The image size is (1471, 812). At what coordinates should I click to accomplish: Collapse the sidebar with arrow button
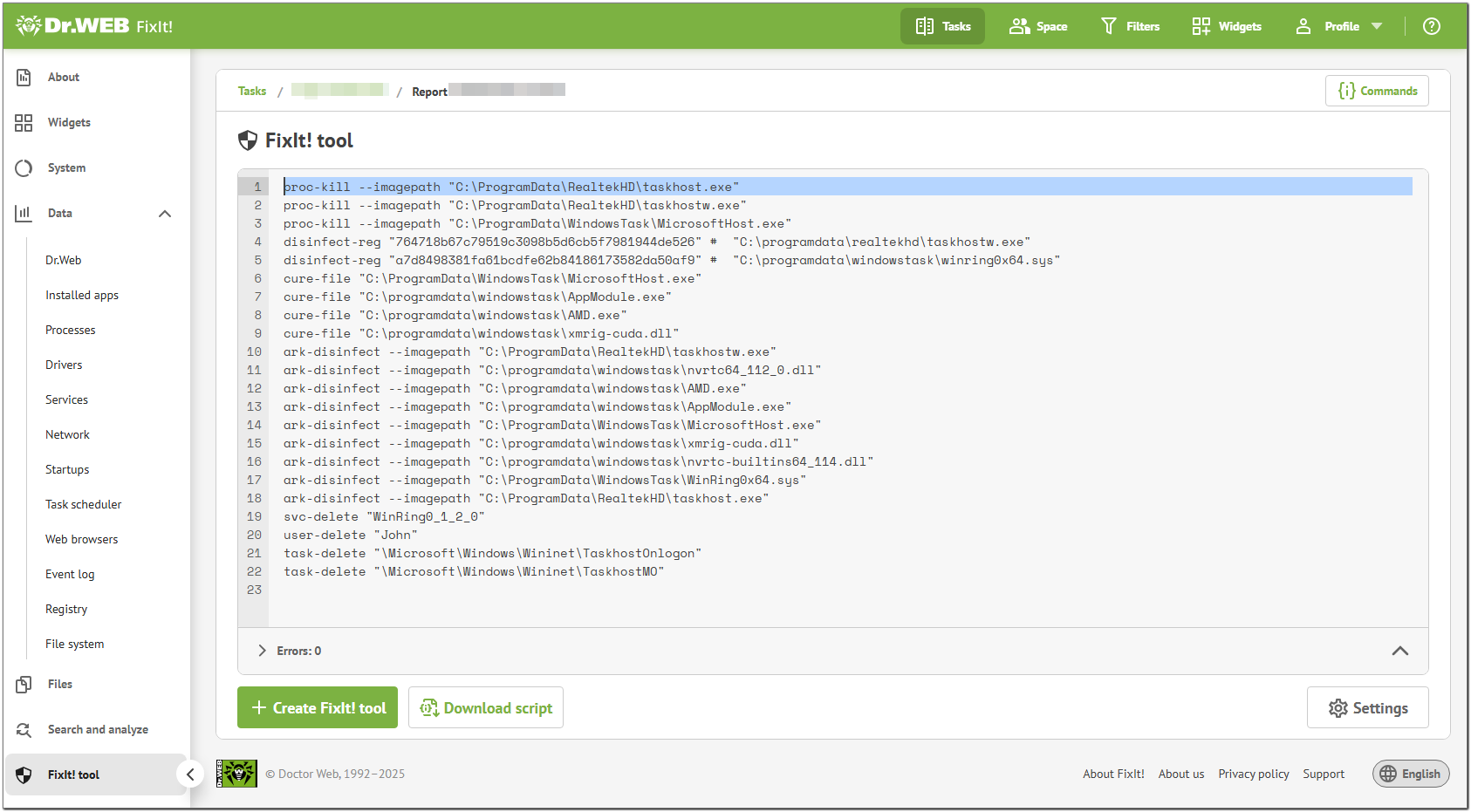[190, 774]
